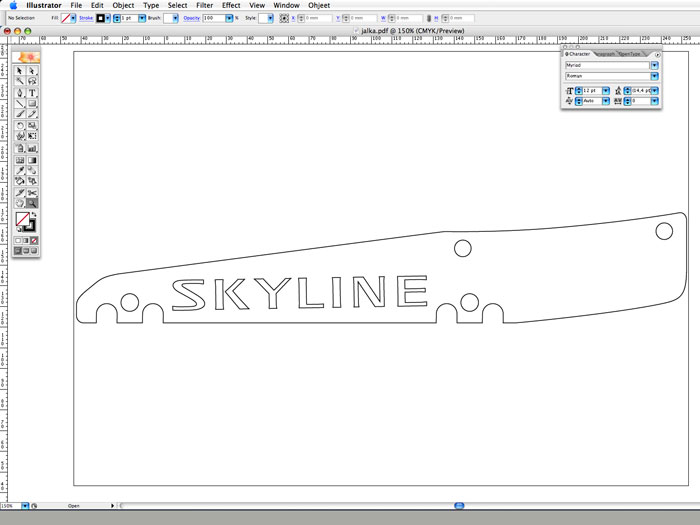Open the Effect menu
The width and height of the screenshot is (700, 525).
coord(231,5)
